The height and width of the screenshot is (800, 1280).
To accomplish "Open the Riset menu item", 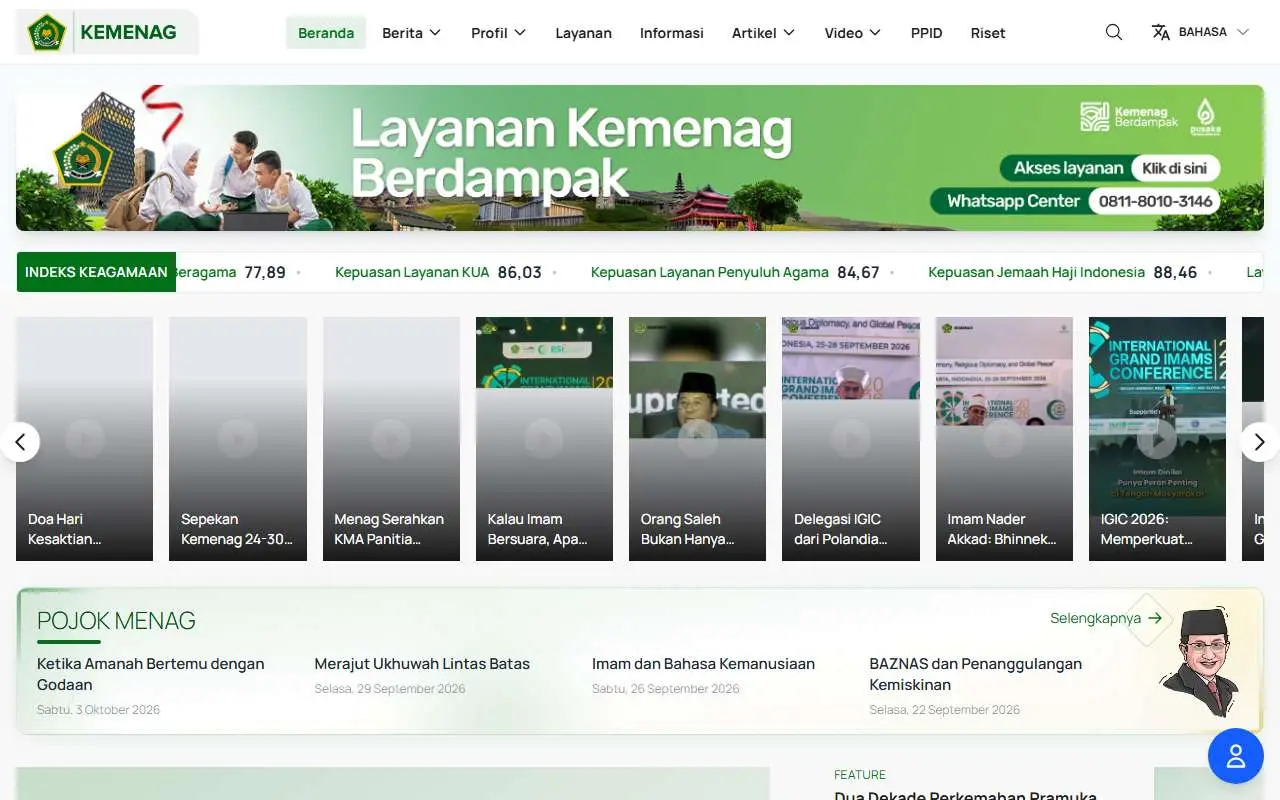I will click(988, 33).
